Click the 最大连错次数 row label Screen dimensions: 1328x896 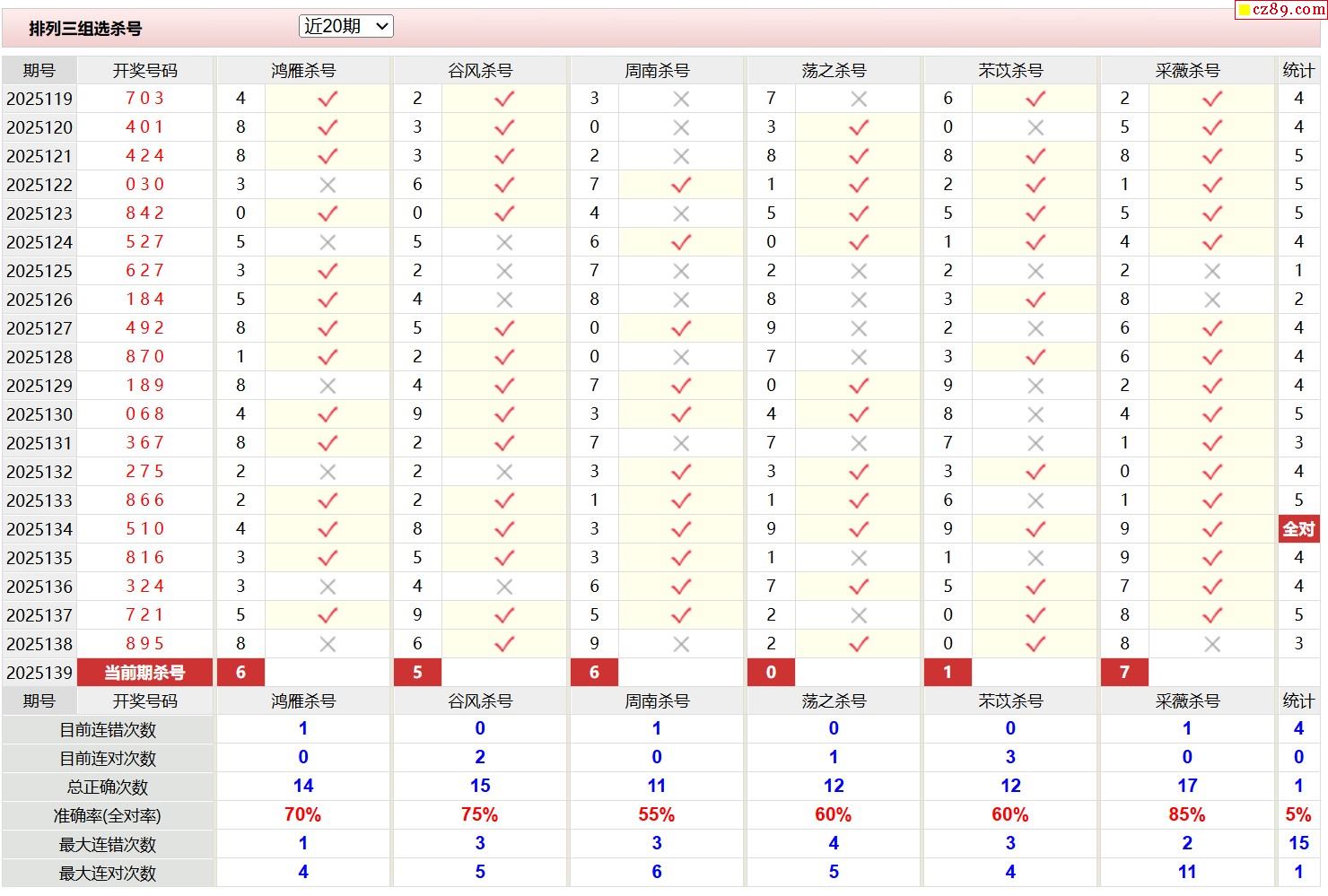click(108, 845)
